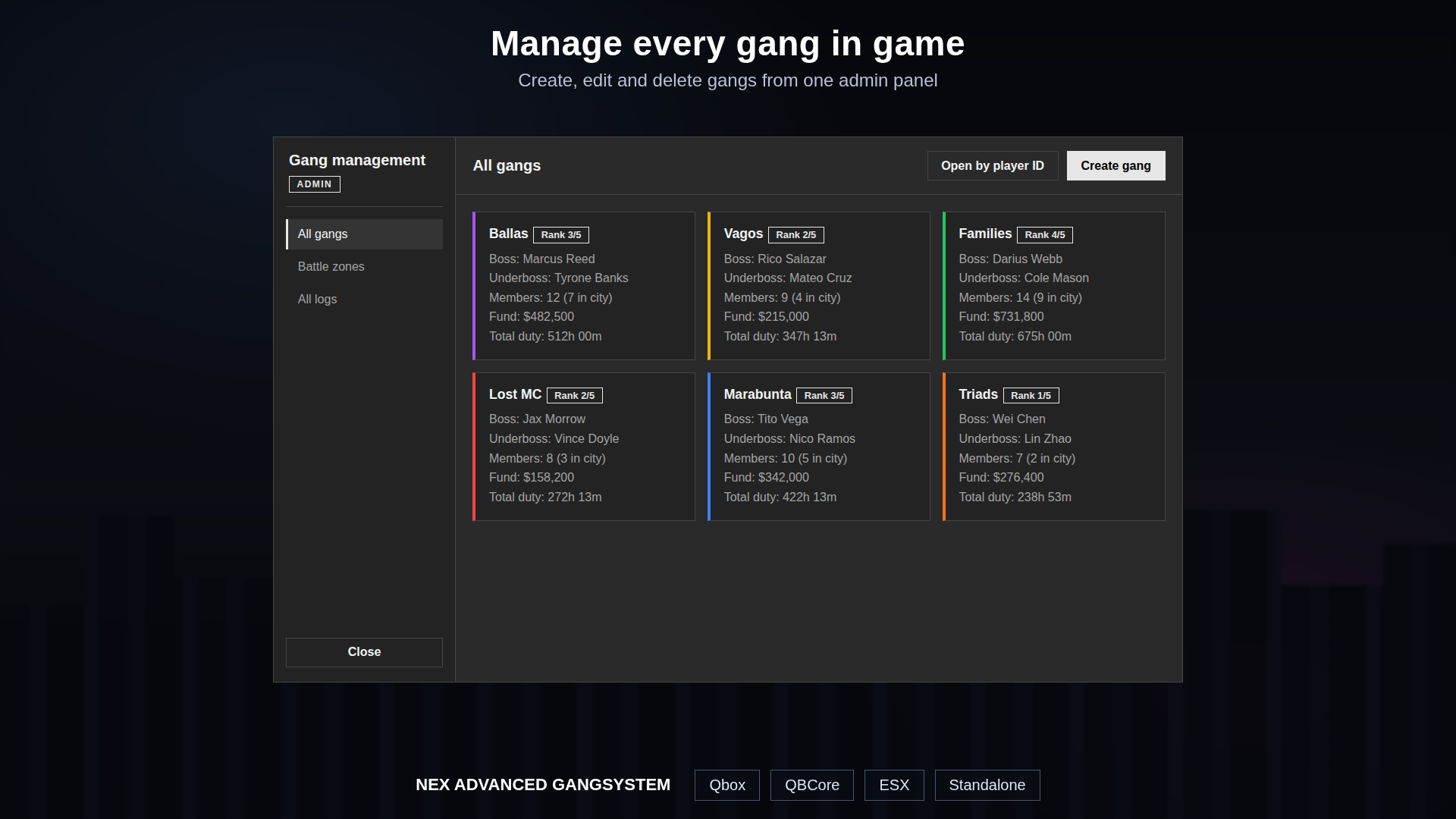Click the Qbox framework tag
Screen dimensions: 1456x819
[727, 786]
